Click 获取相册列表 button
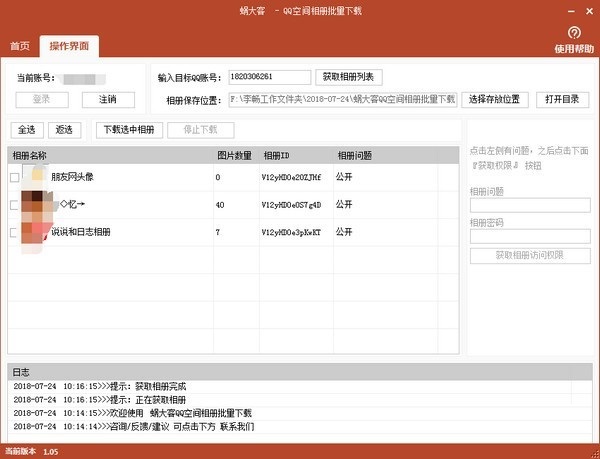This screenshot has height=459, width=600. [x=349, y=77]
